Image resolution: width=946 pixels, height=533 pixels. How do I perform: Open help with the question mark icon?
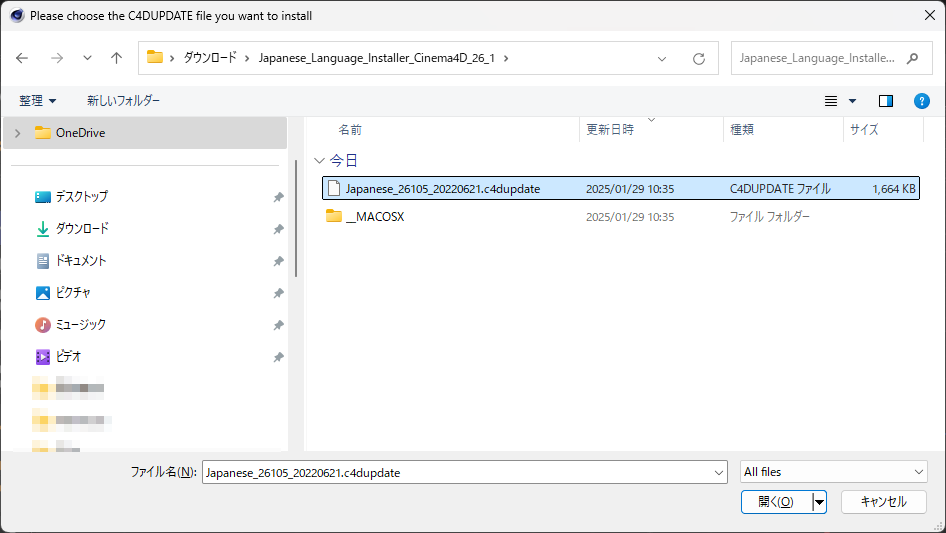[921, 101]
